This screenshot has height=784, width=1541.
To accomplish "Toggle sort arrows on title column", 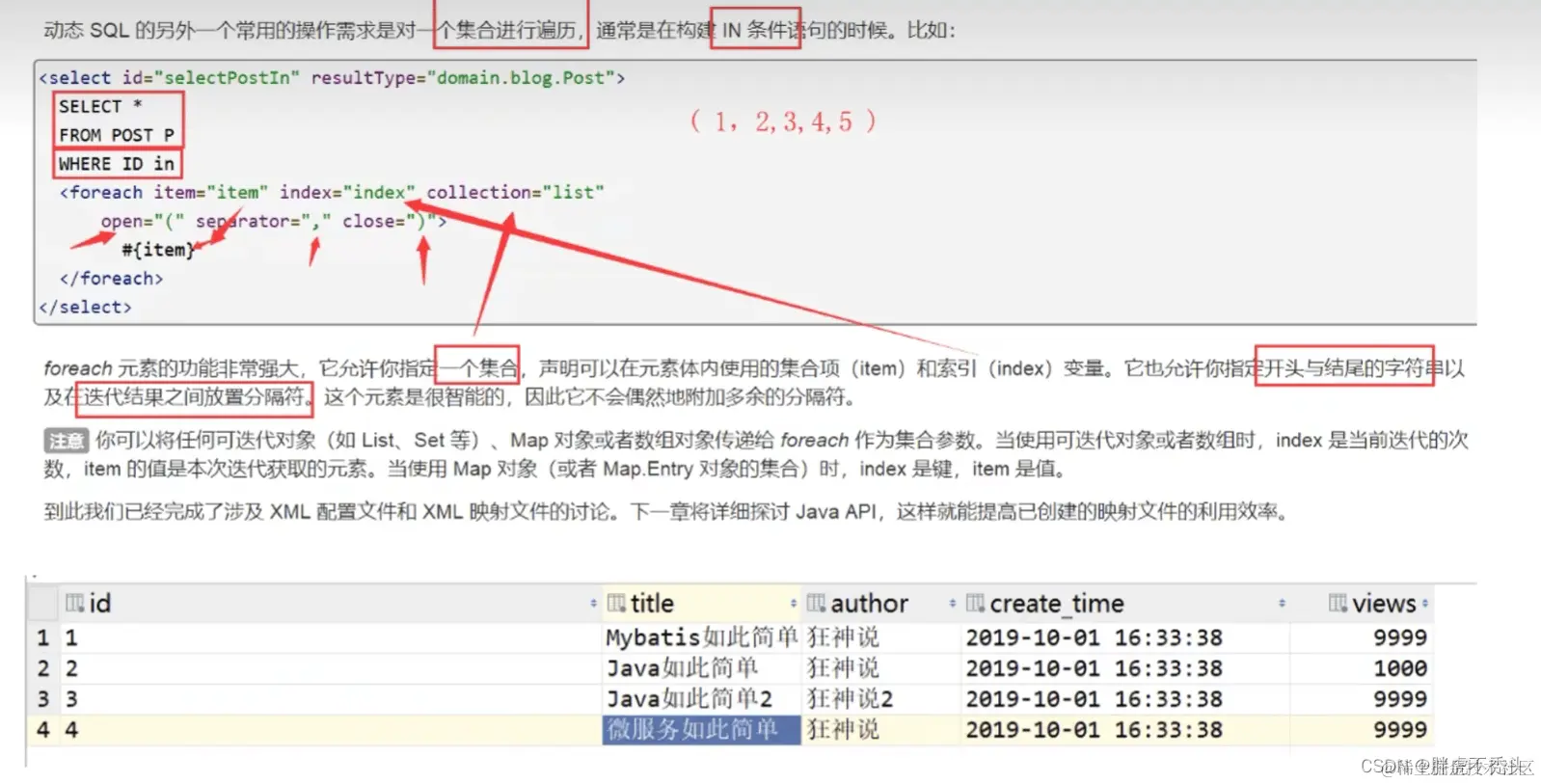I will point(793,604).
